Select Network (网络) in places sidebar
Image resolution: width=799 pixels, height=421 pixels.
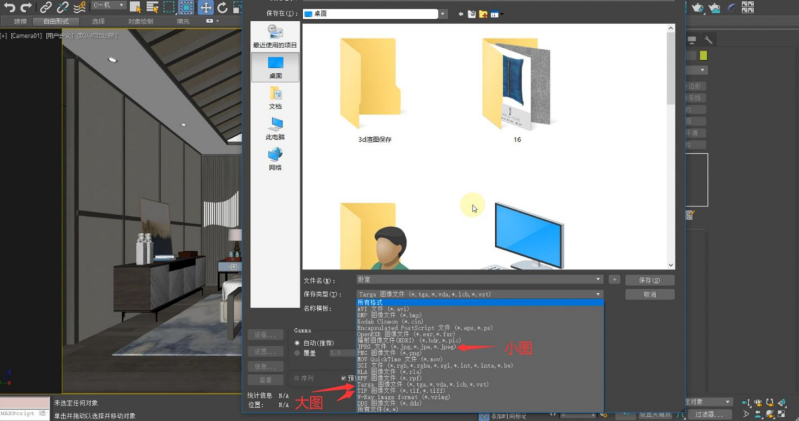pyautogui.click(x=275, y=159)
